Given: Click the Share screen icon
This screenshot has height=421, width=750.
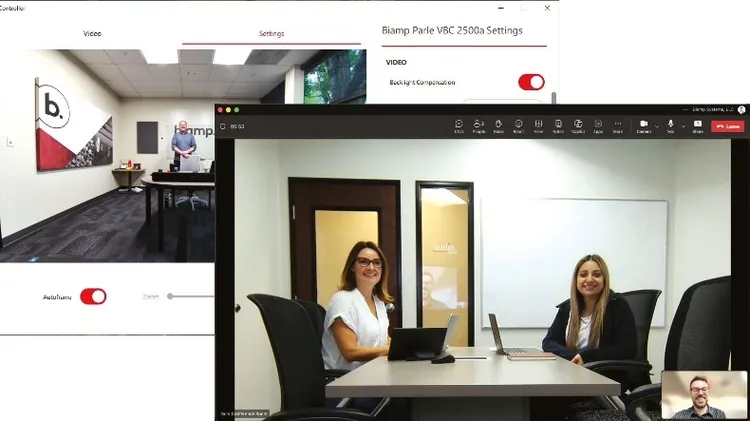Looking at the screenshot, I should (698, 126).
